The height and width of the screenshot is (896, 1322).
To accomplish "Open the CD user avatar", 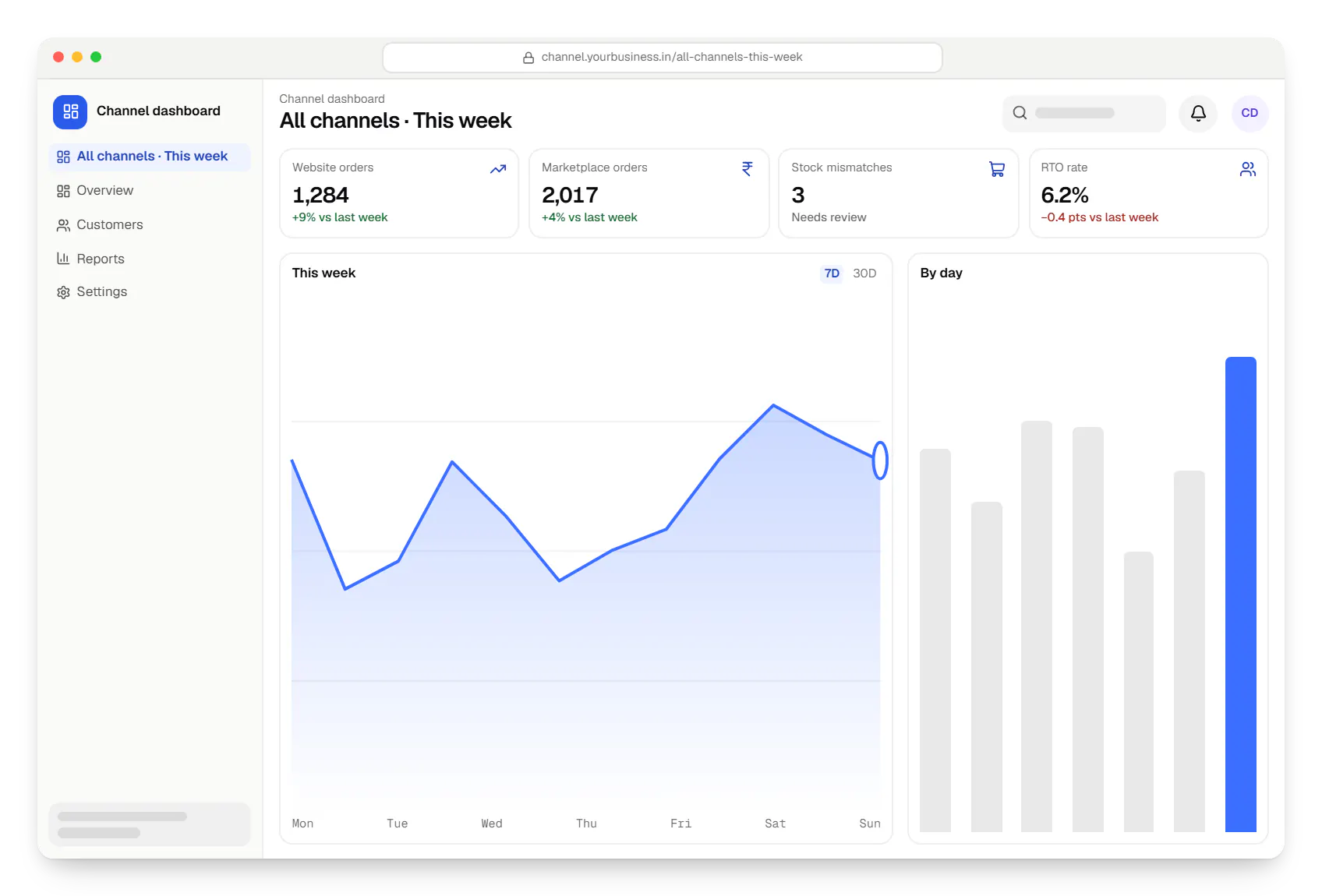I will point(1250,113).
